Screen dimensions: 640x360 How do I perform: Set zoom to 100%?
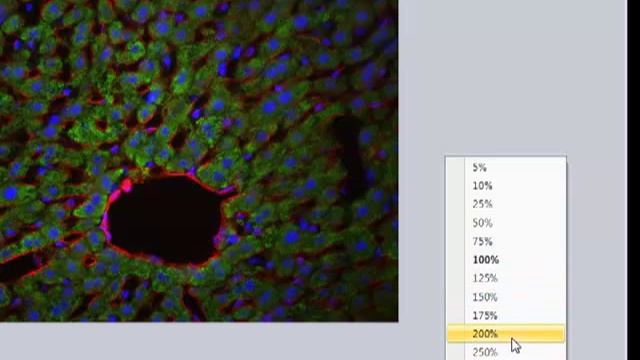(x=506, y=260)
